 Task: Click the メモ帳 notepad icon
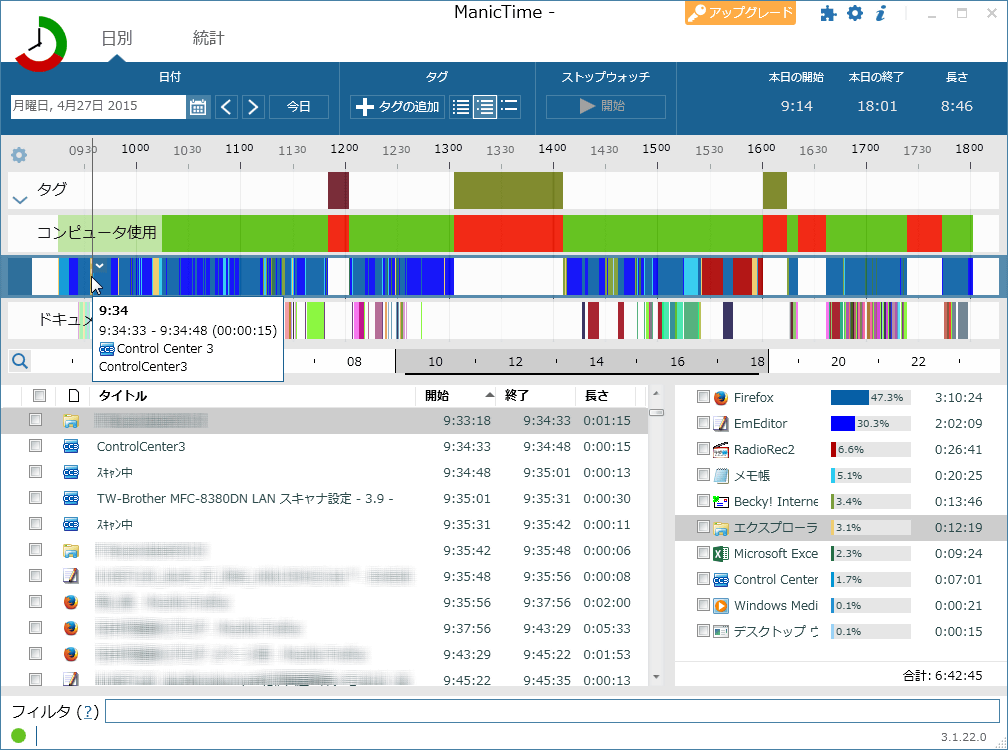coord(721,476)
